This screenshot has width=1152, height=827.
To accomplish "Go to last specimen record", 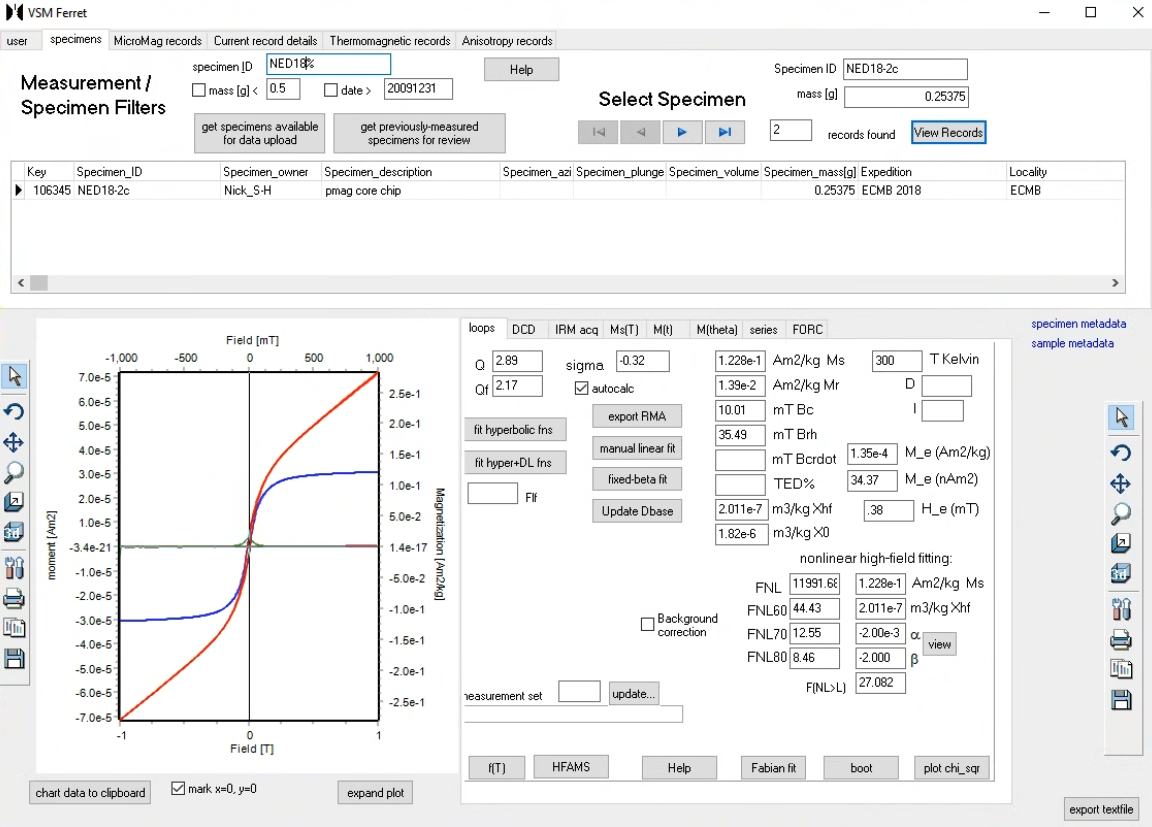I will click(724, 132).
